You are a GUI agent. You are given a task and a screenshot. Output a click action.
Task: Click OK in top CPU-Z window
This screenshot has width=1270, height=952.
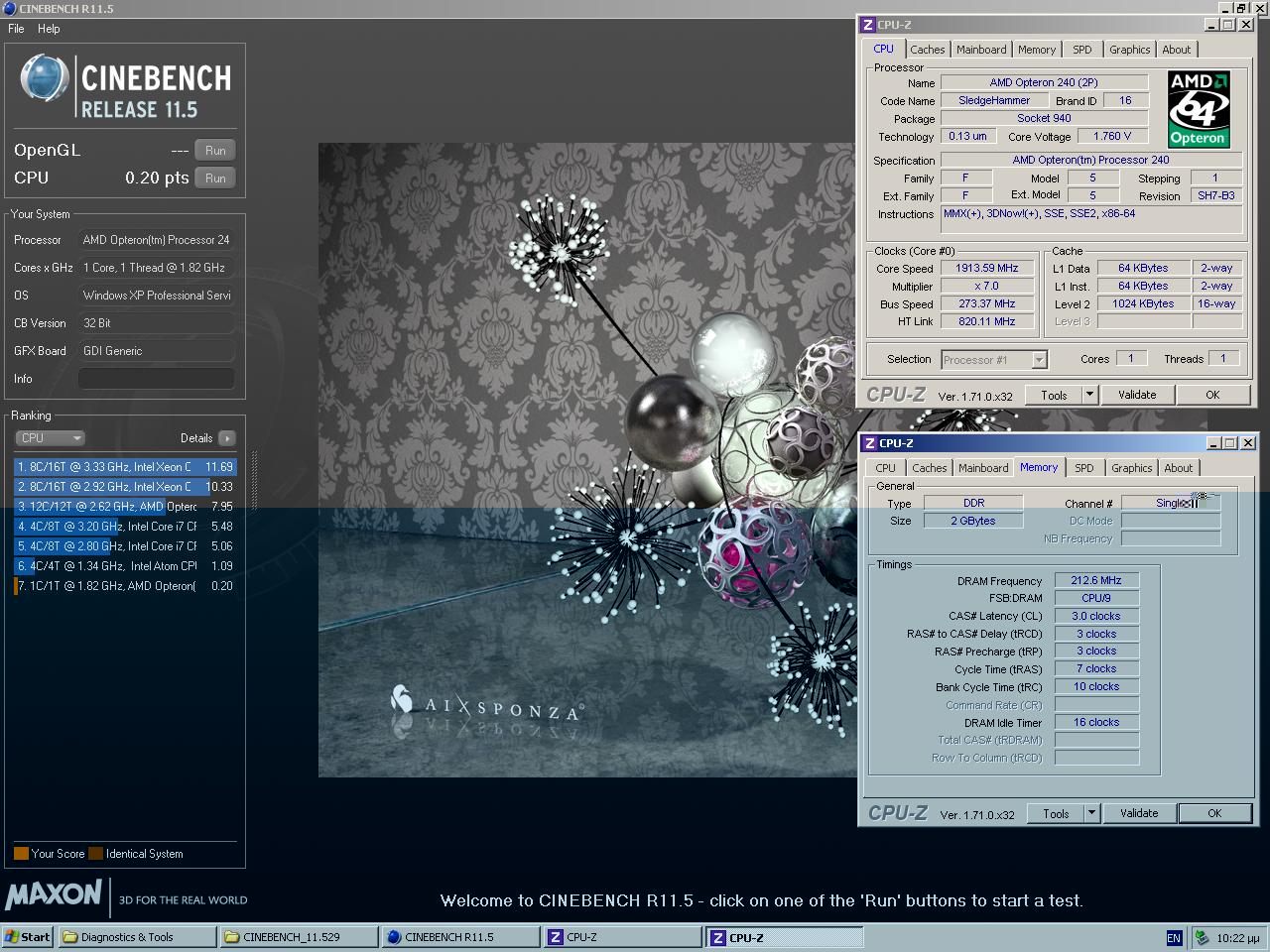(1212, 395)
